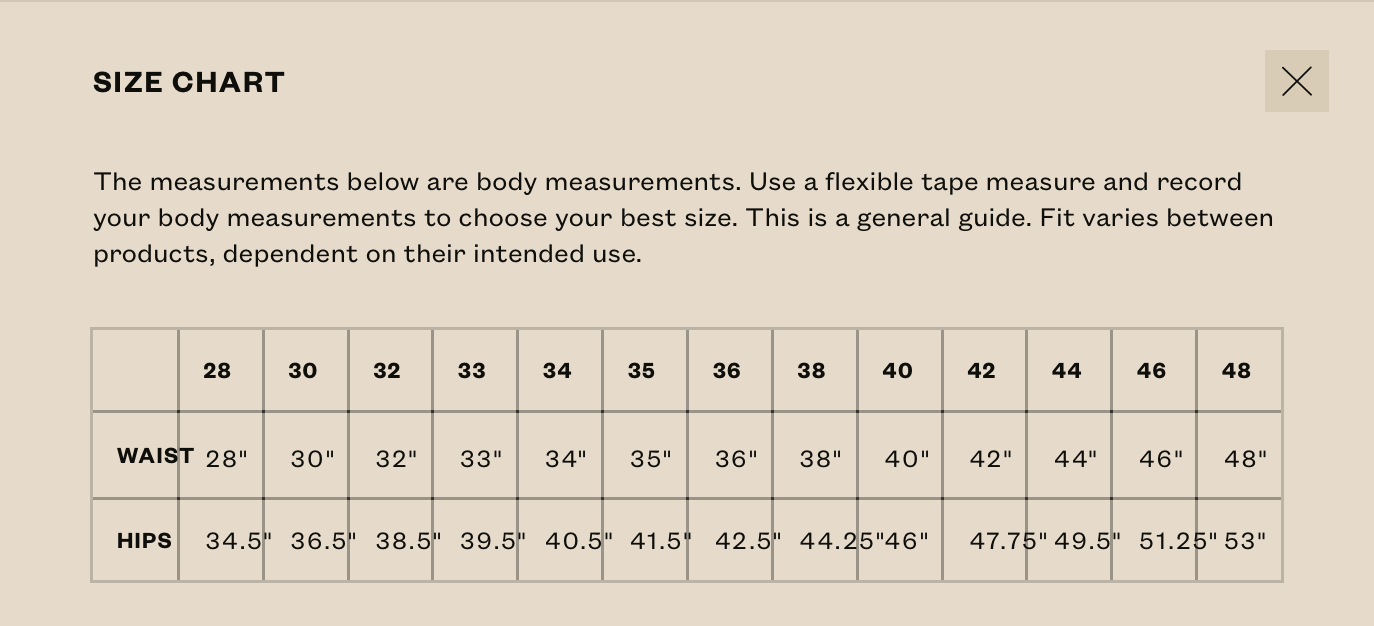Viewport: 1374px width, 626px height.
Task: Click the size 46 column header
Action: click(x=1151, y=371)
